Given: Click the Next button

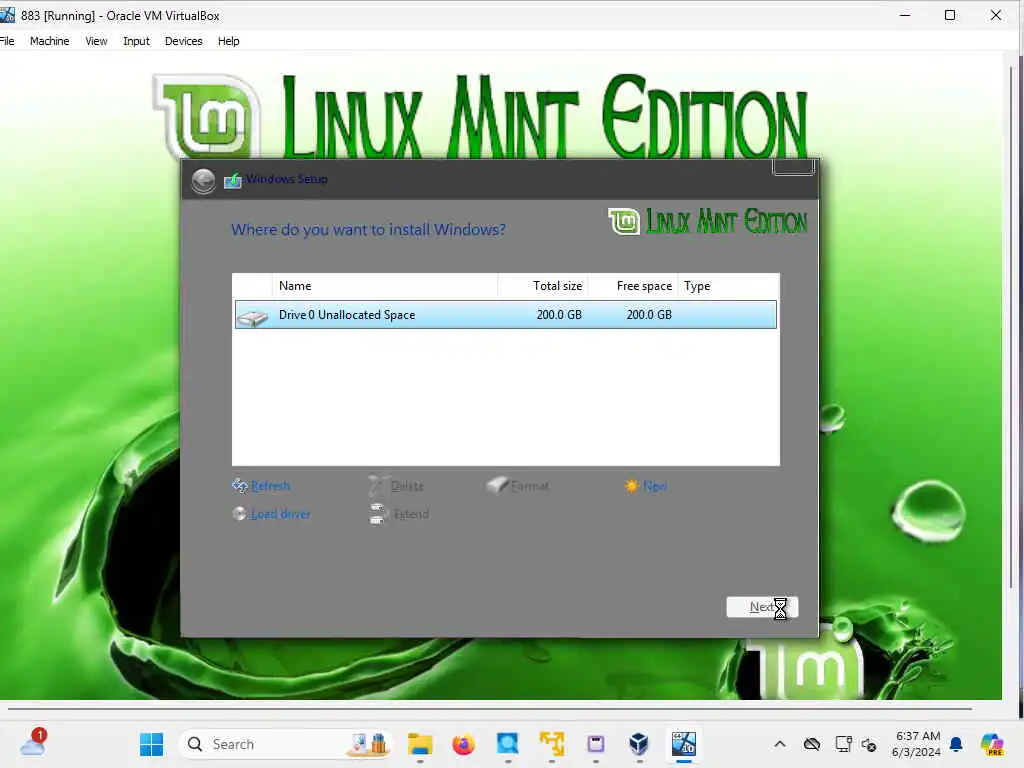Looking at the screenshot, I should point(762,607).
